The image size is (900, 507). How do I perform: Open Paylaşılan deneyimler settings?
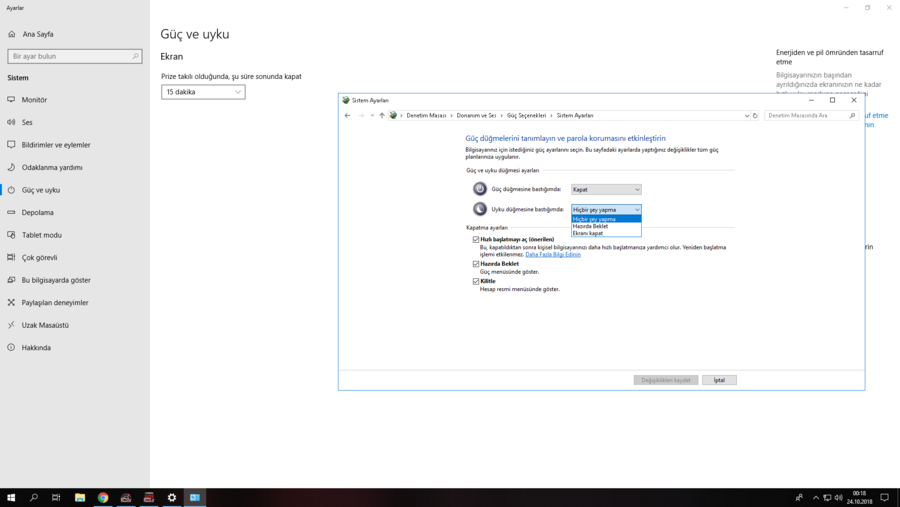[55, 302]
